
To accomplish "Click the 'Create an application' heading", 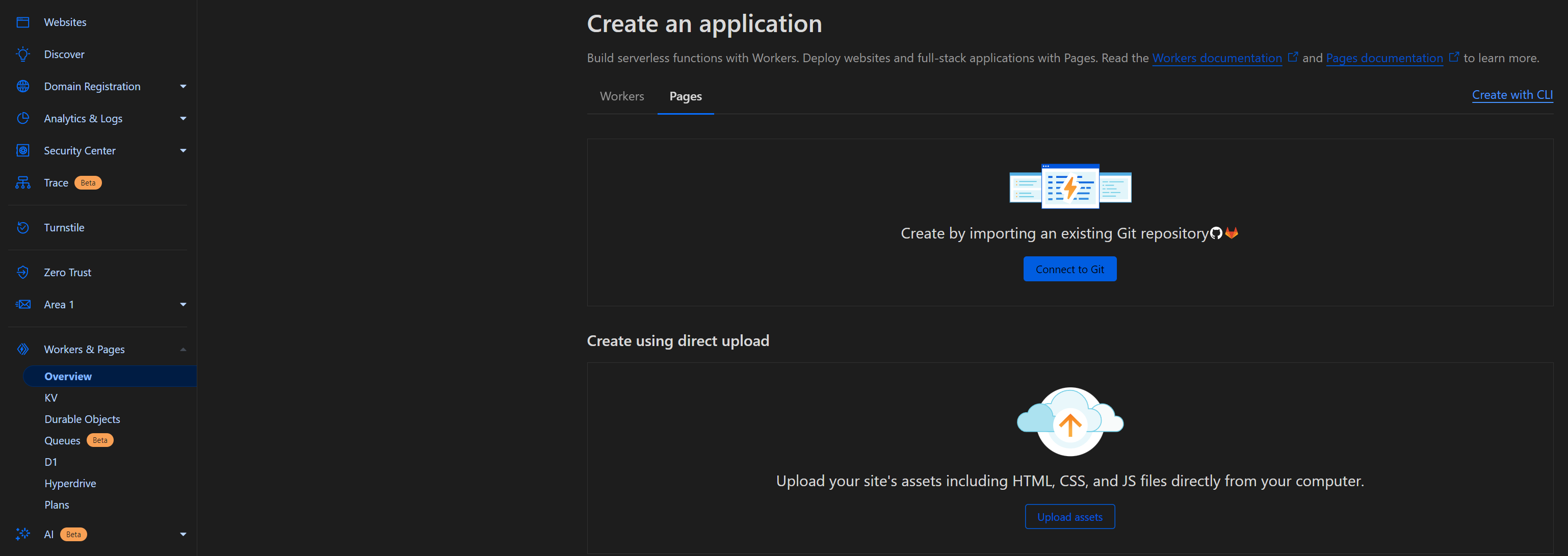I will pos(704,24).
